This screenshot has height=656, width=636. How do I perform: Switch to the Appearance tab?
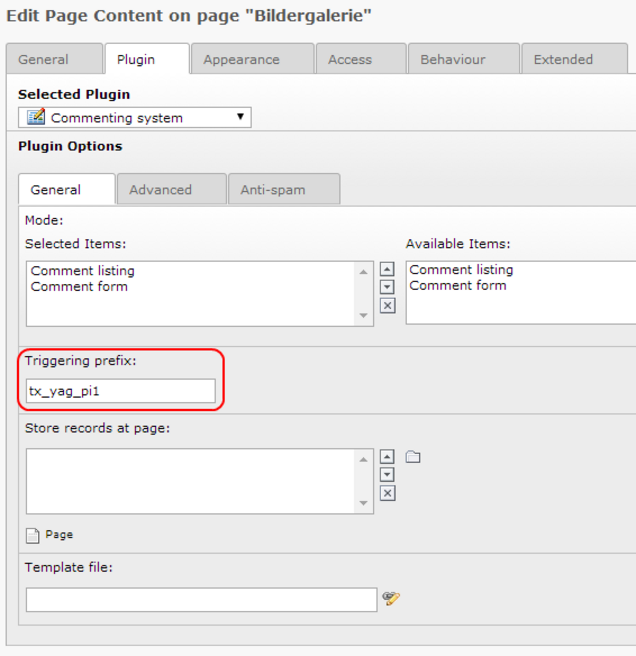coord(241,60)
